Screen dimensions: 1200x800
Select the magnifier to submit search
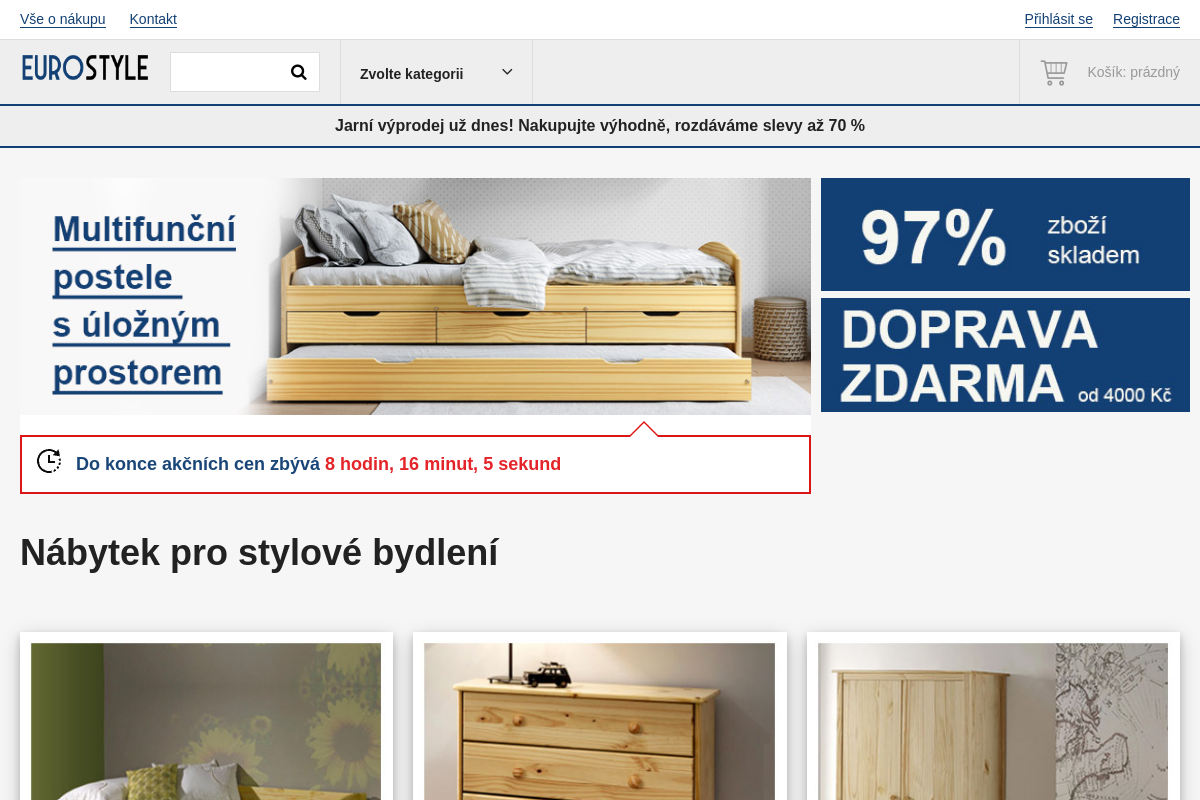click(x=298, y=71)
